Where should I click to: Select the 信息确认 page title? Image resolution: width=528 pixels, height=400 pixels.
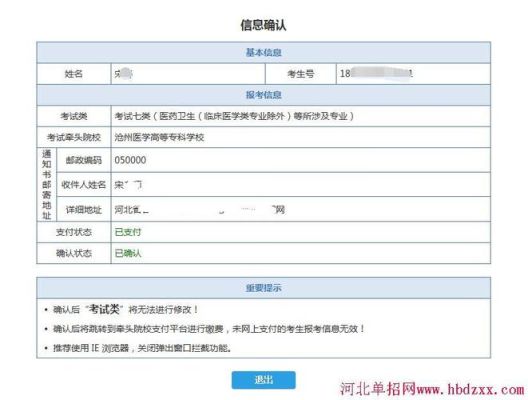click(x=263, y=25)
